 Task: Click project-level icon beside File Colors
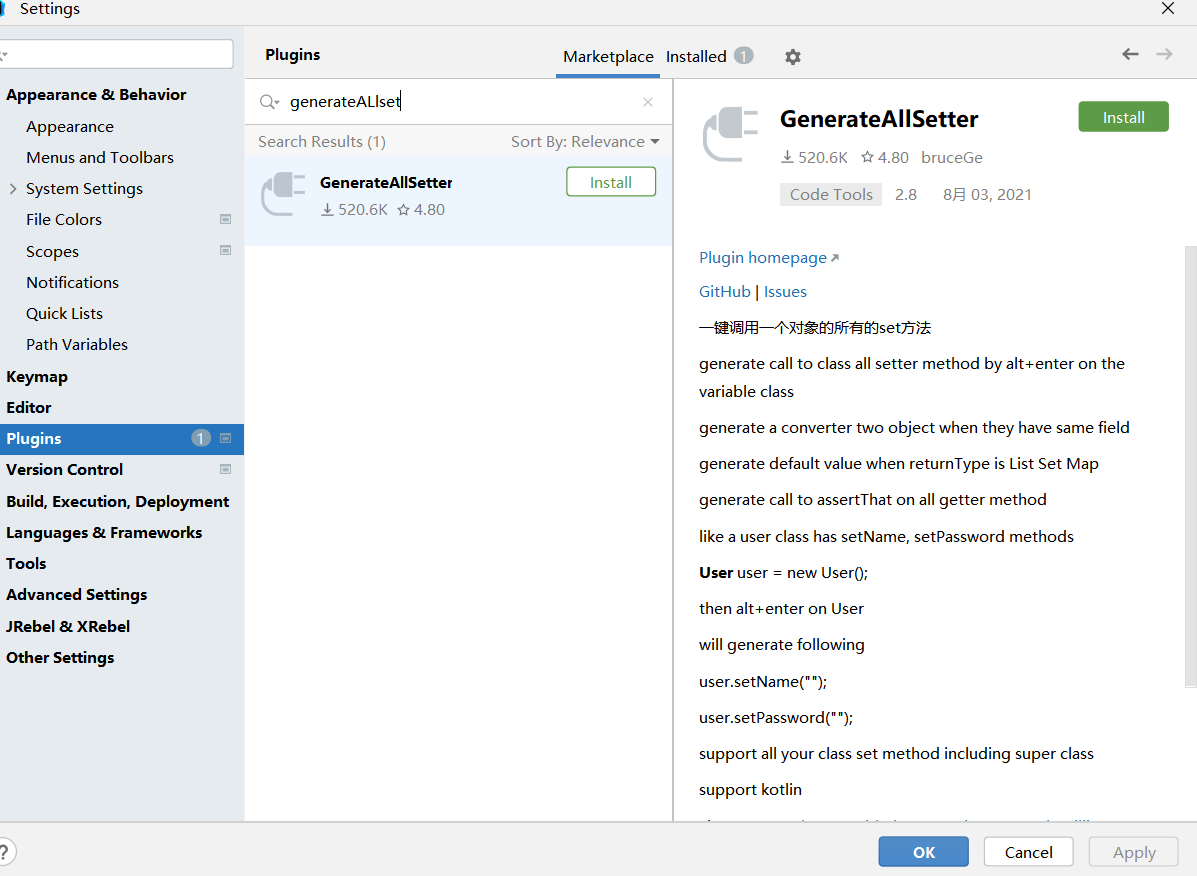[x=225, y=219]
